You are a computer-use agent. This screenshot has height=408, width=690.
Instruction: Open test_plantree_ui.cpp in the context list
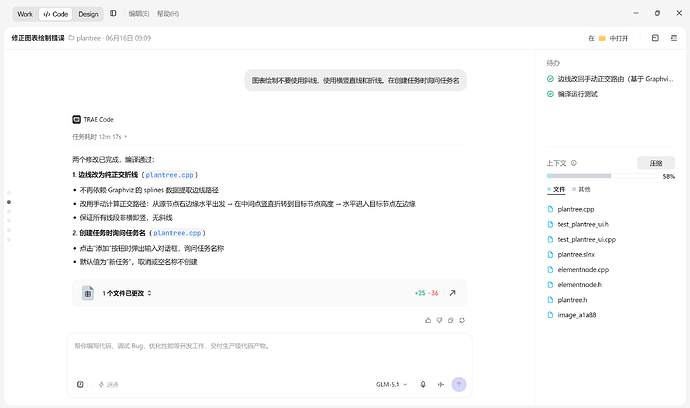point(587,239)
